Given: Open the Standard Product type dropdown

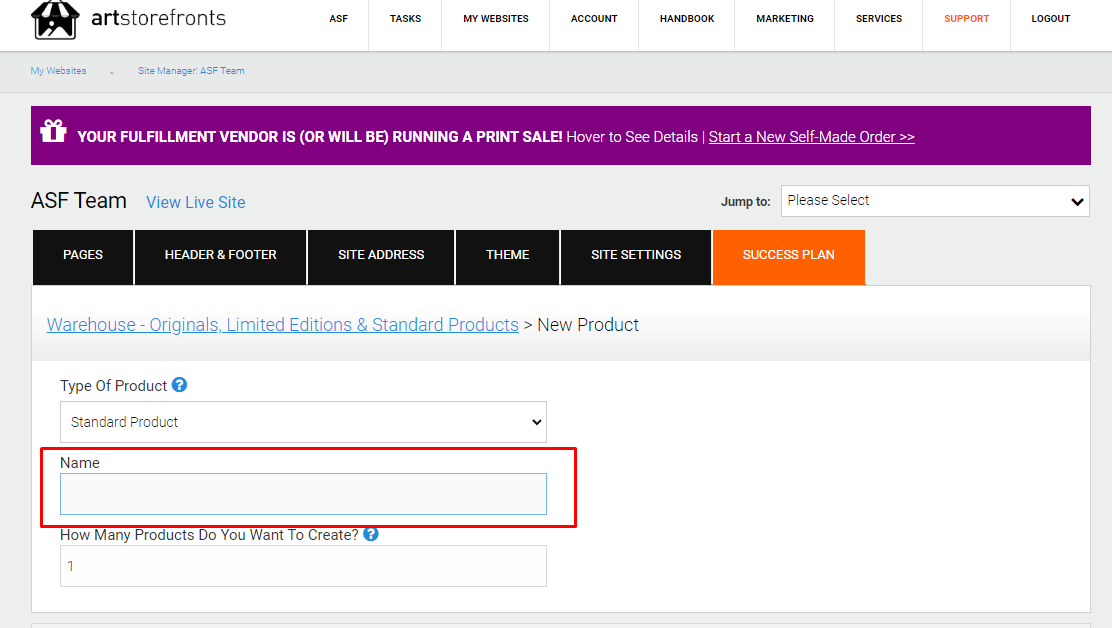Looking at the screenshot, I should [303, 422].
